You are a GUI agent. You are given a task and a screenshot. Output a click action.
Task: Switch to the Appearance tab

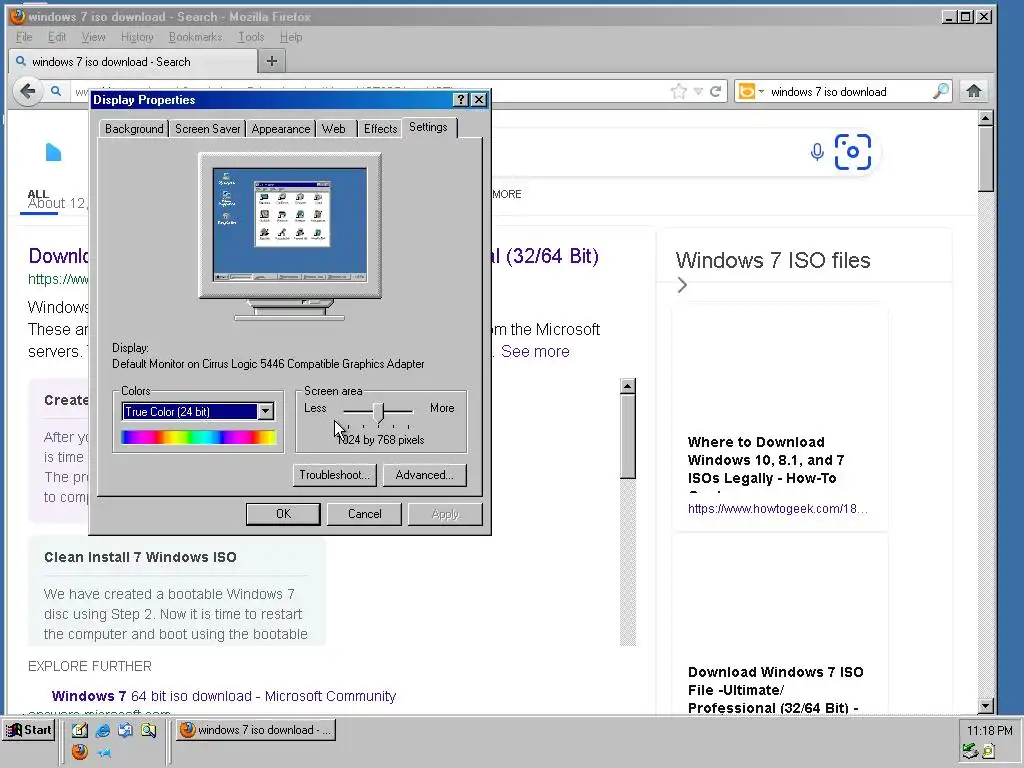click(281, 129)
